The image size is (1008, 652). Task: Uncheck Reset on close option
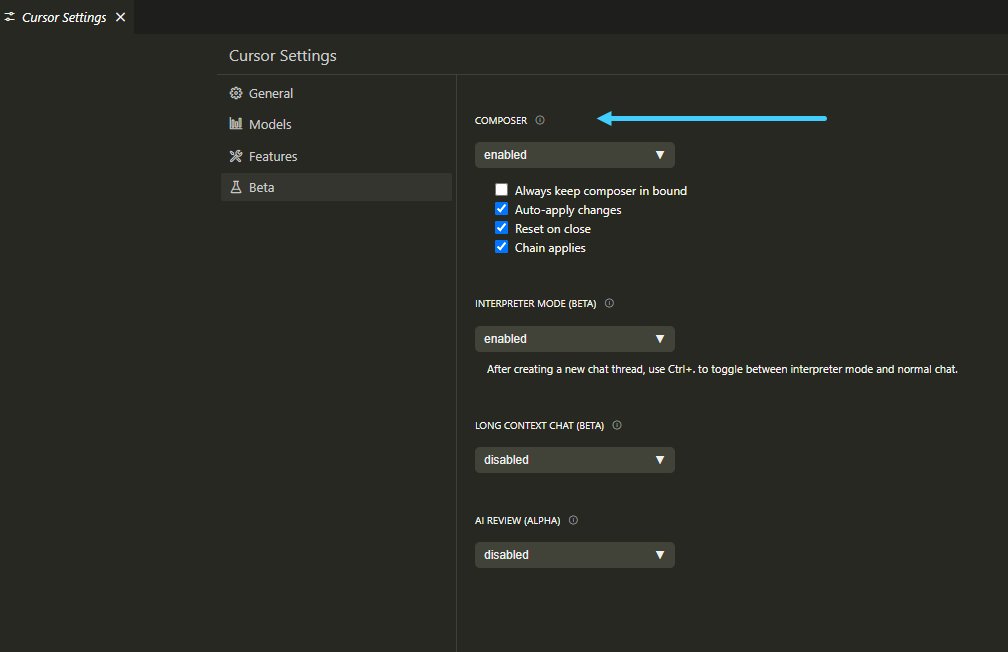501,228
